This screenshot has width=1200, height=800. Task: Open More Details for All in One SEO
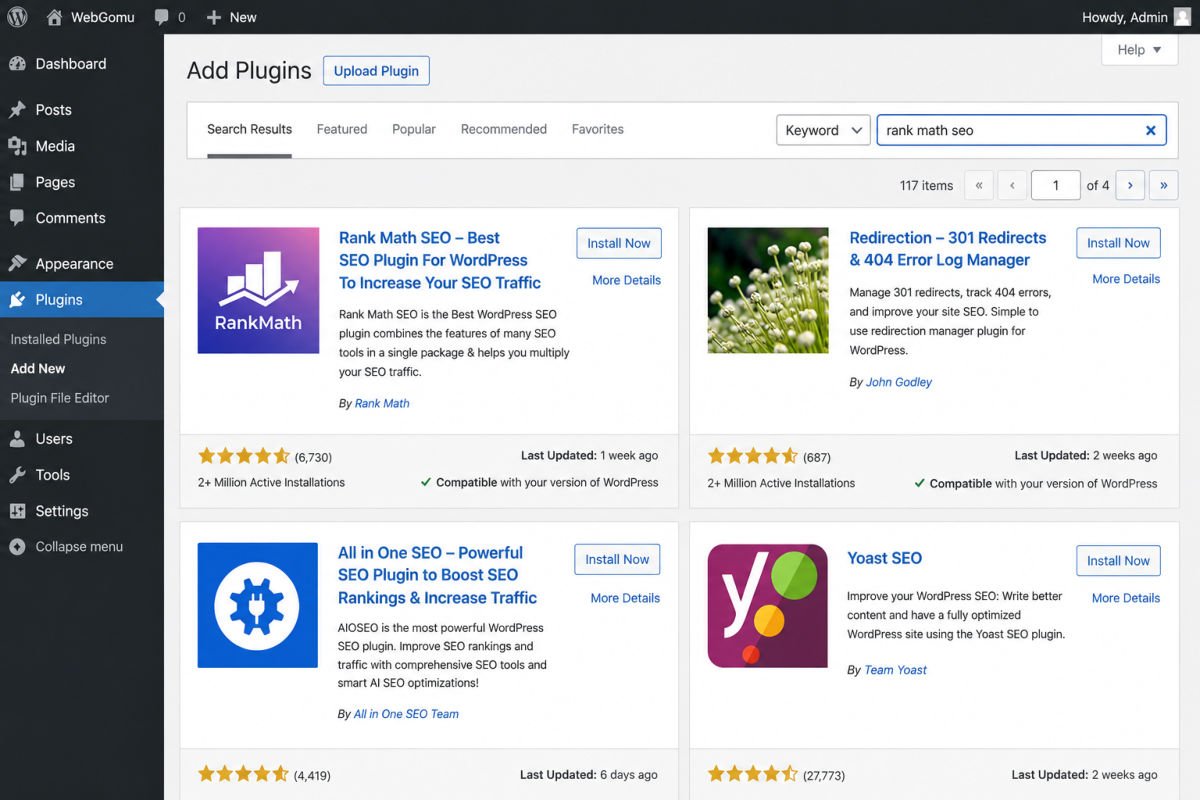[625, 598]
